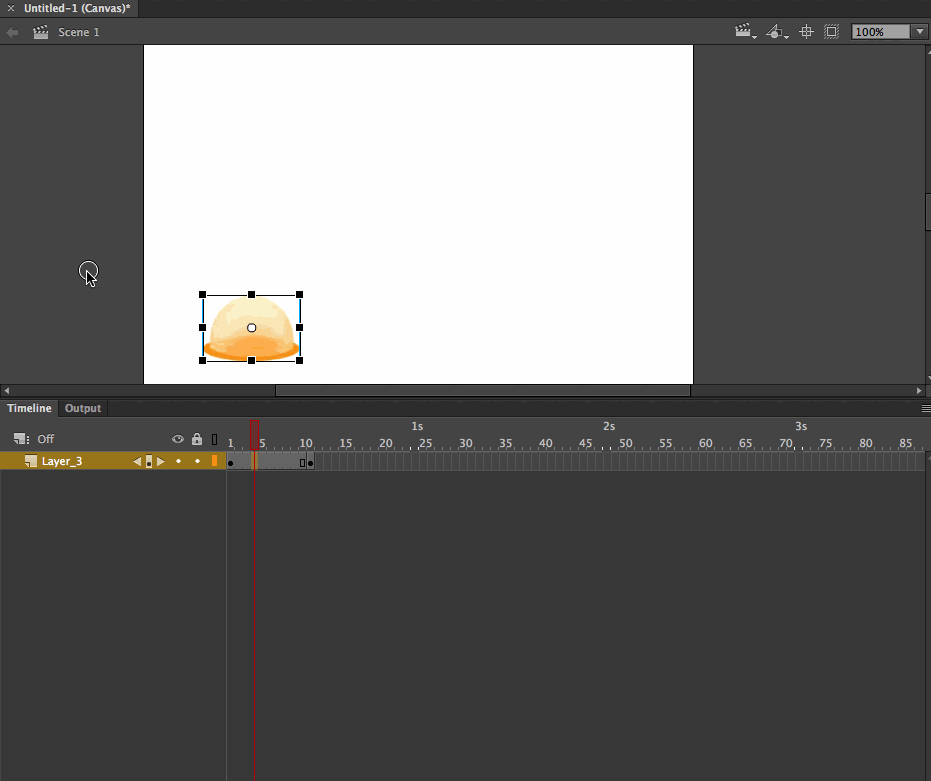Lock the Layer_3 layer
The height and width of the screenshot is (781, 931).
pos(197,461)
